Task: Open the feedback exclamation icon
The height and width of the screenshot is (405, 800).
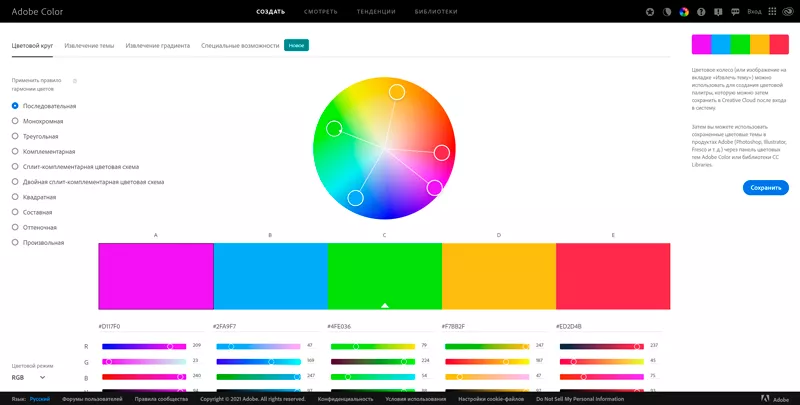Action: [718, 12]
